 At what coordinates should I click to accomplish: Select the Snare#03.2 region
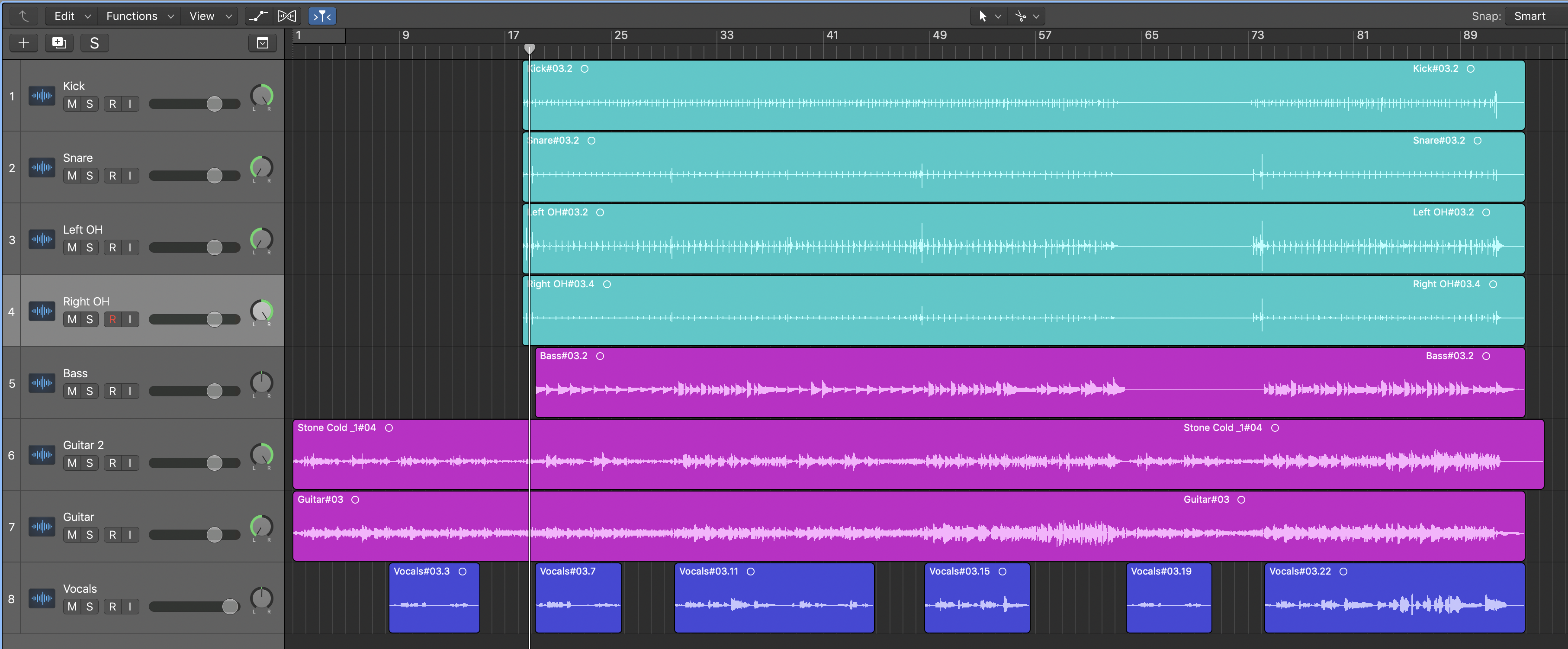click(x=1023, y=167)
